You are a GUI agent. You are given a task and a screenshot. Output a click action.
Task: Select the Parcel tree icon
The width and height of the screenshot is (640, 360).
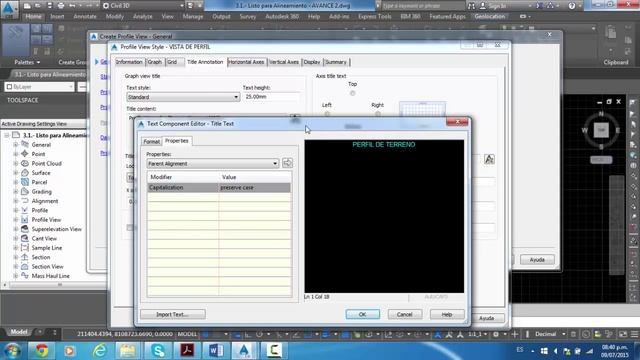[x=24, y=182]
